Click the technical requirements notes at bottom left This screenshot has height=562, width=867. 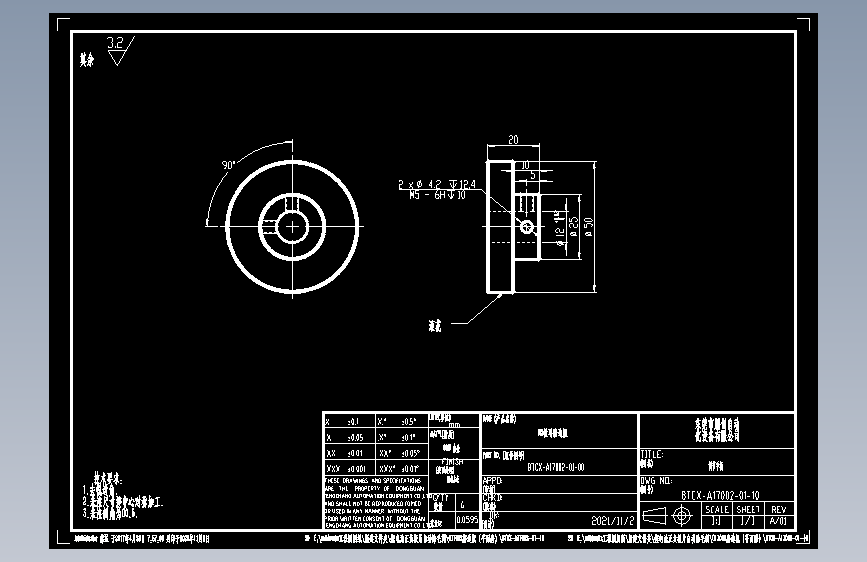(122, 496)
